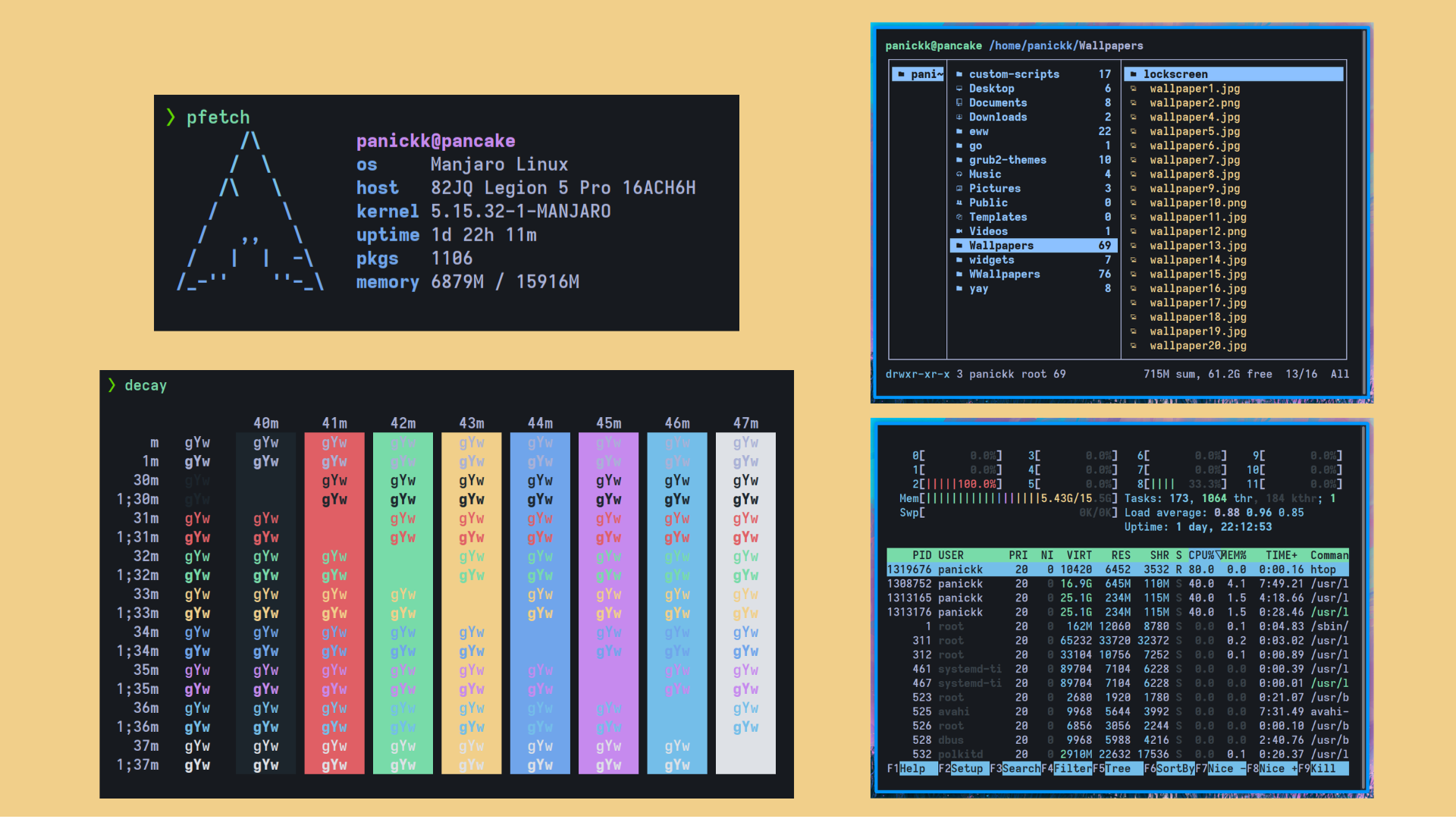Viewport: 1456px width, 819px height.
Task: Click the PID column header in htop
Action: click(x=921, y=555)
